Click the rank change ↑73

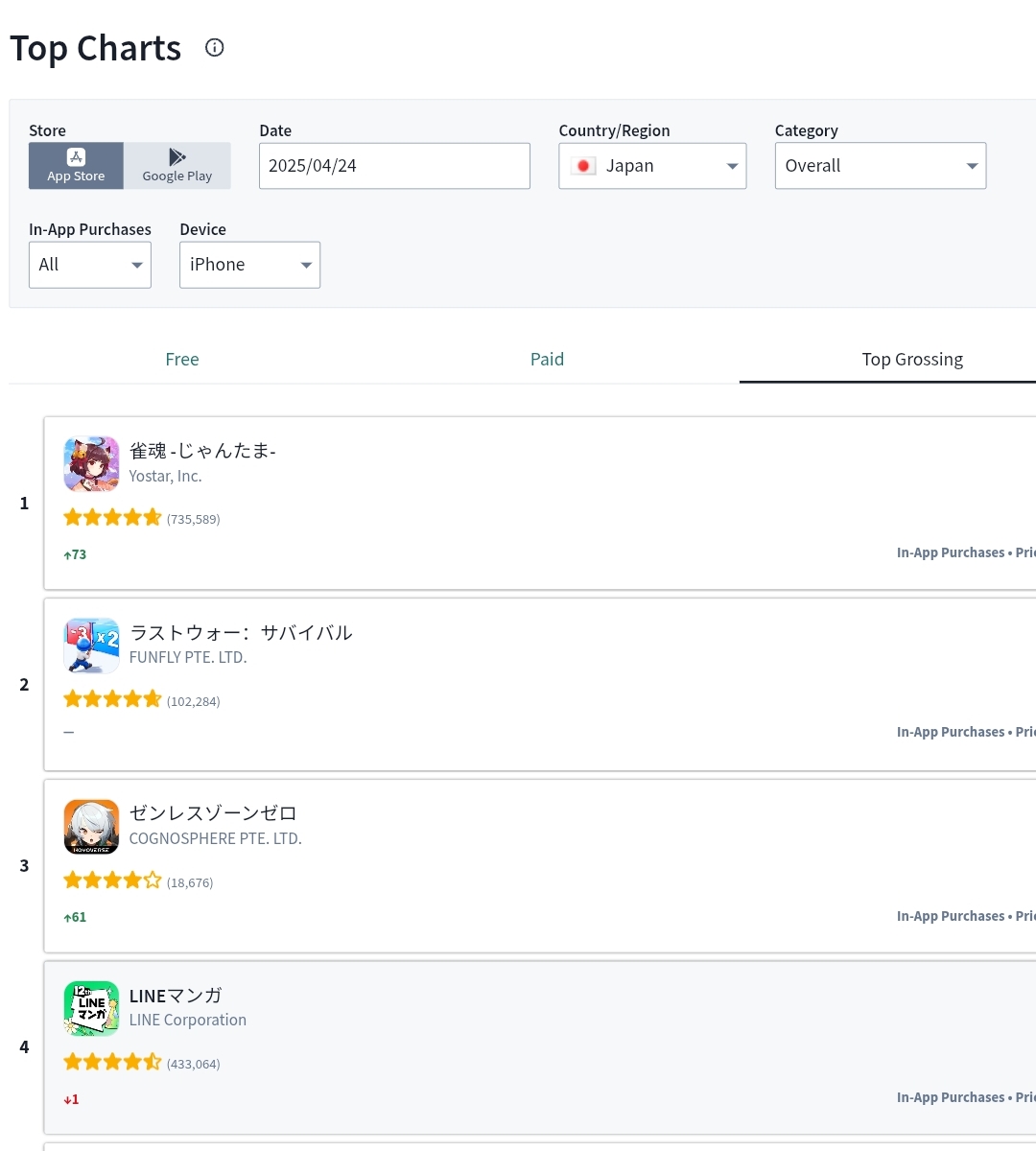75,554
